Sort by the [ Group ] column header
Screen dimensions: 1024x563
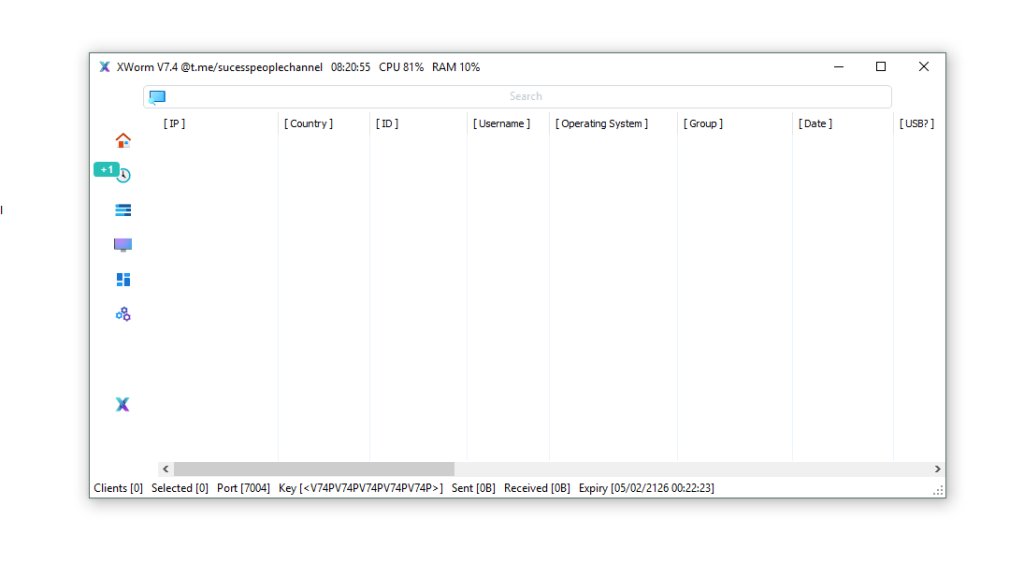tap(703, 123)
